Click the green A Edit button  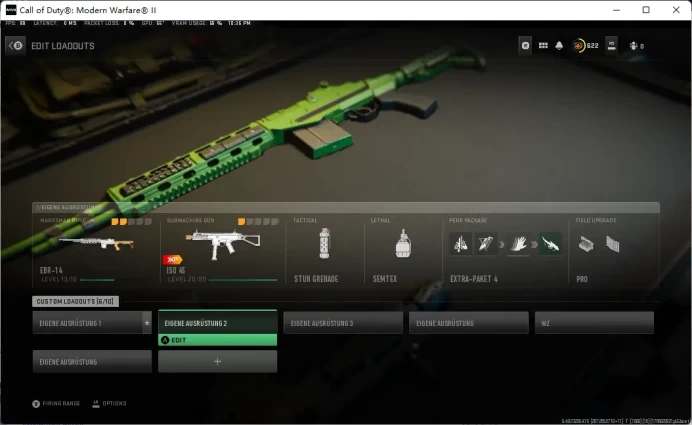click(218, 340)
